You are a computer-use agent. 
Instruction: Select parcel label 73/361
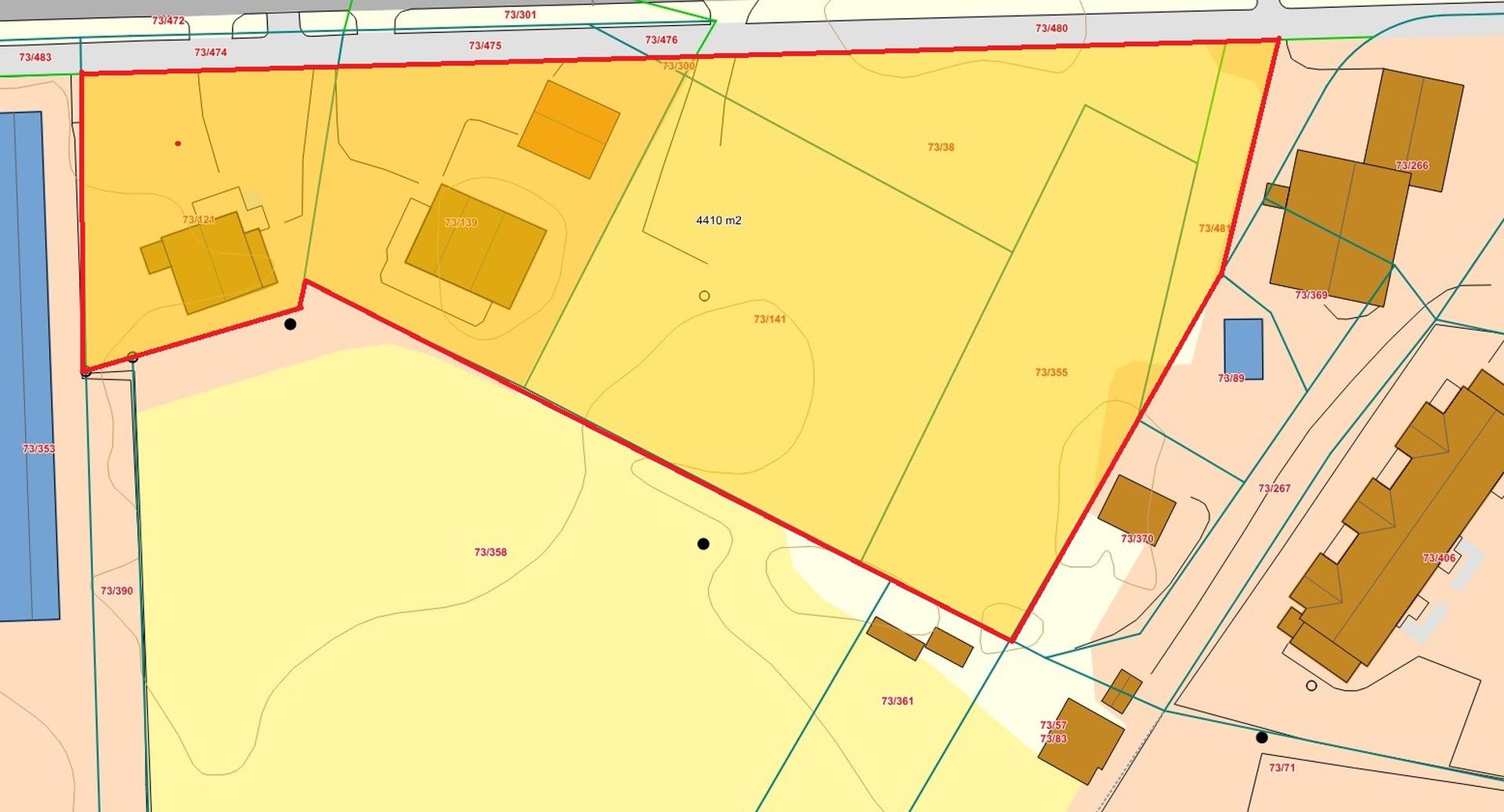(x=897, y=701)
